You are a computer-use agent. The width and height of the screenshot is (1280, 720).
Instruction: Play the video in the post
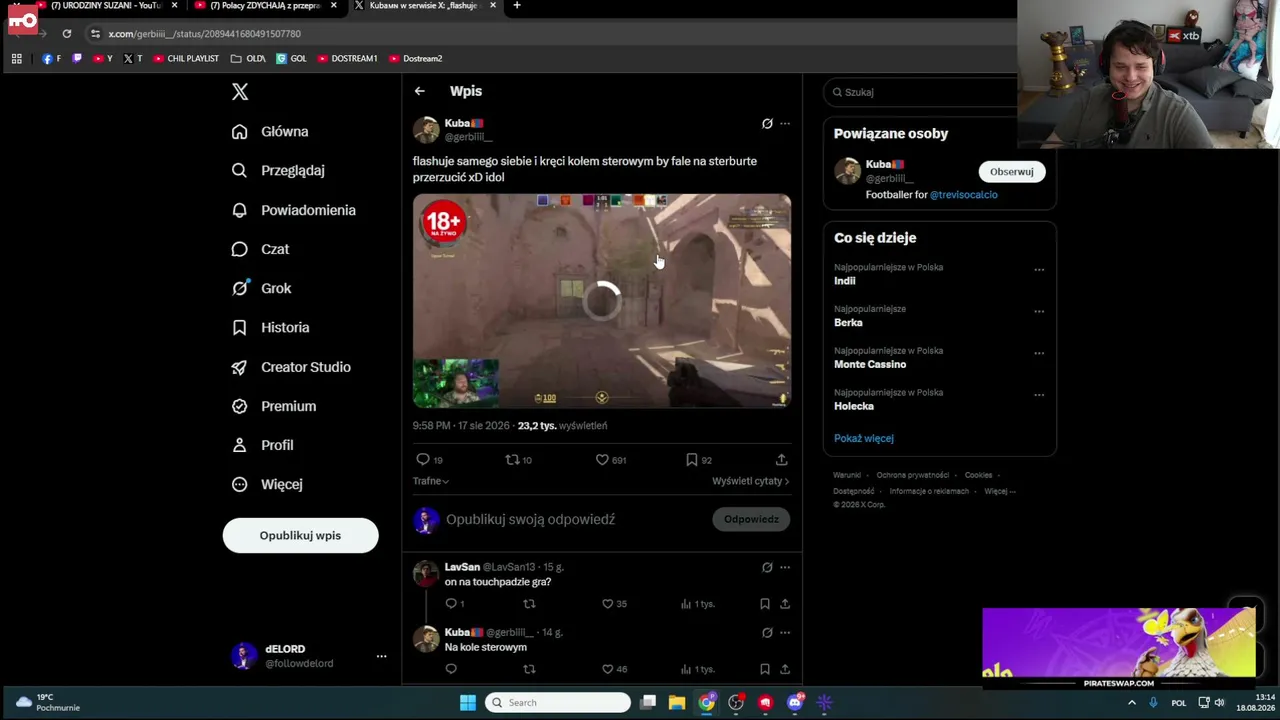pyautogui.click(x=602, y=300)
